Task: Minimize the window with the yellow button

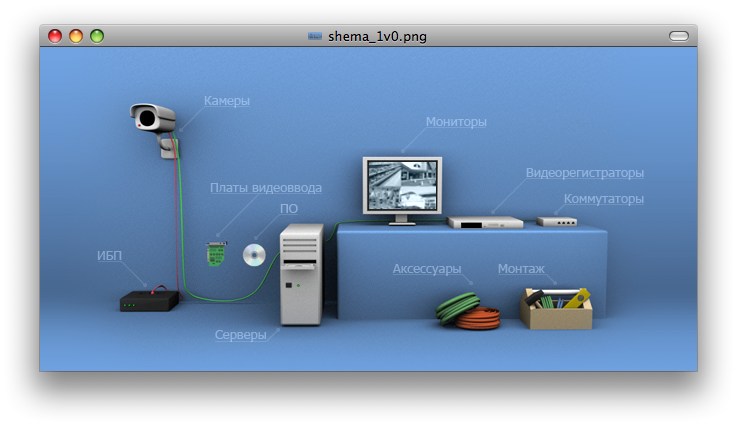Action: click(76, 36)
